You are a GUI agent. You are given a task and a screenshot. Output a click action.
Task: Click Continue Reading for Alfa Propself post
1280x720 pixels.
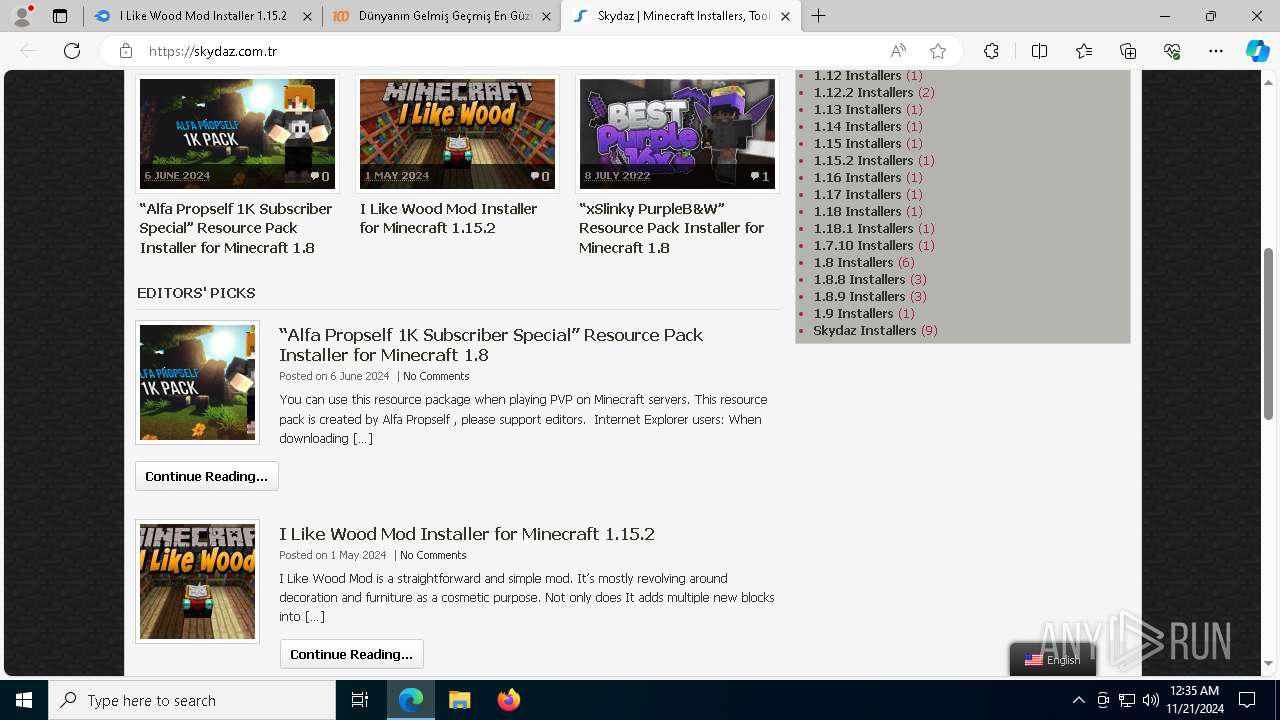[x=207, y=476]
